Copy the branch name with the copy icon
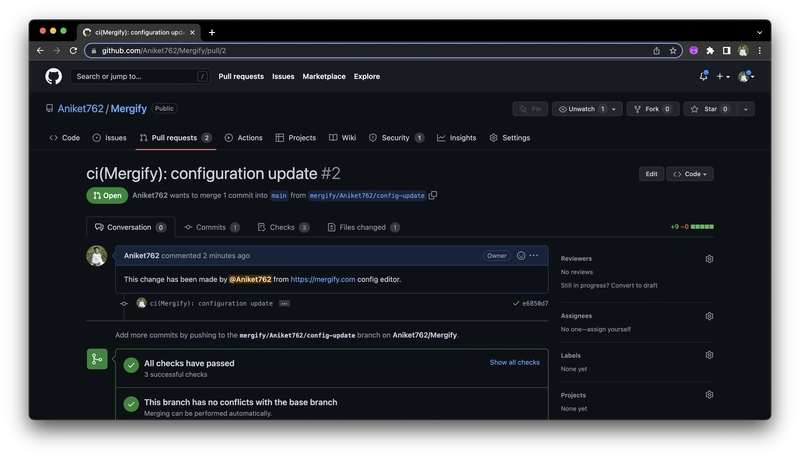The image size is (800, 458). (433, 195)
